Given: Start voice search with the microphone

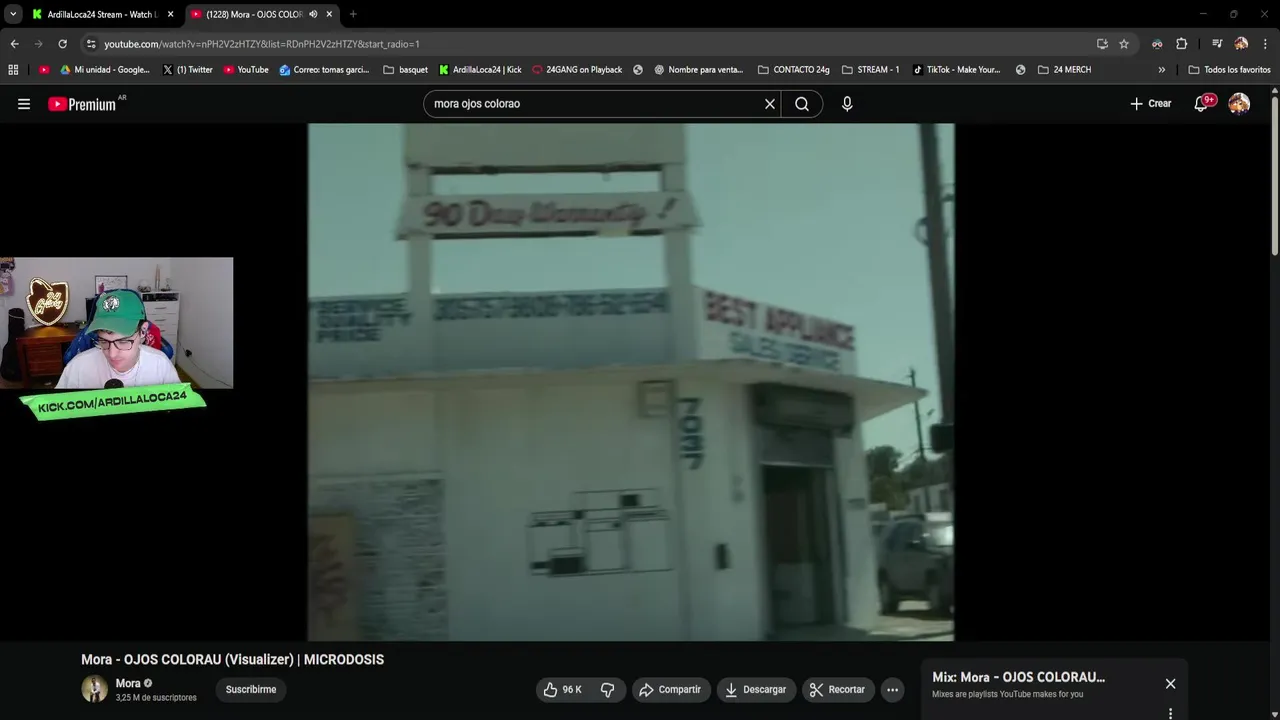Looking at the screenshot, I should (x=847, y=104).
